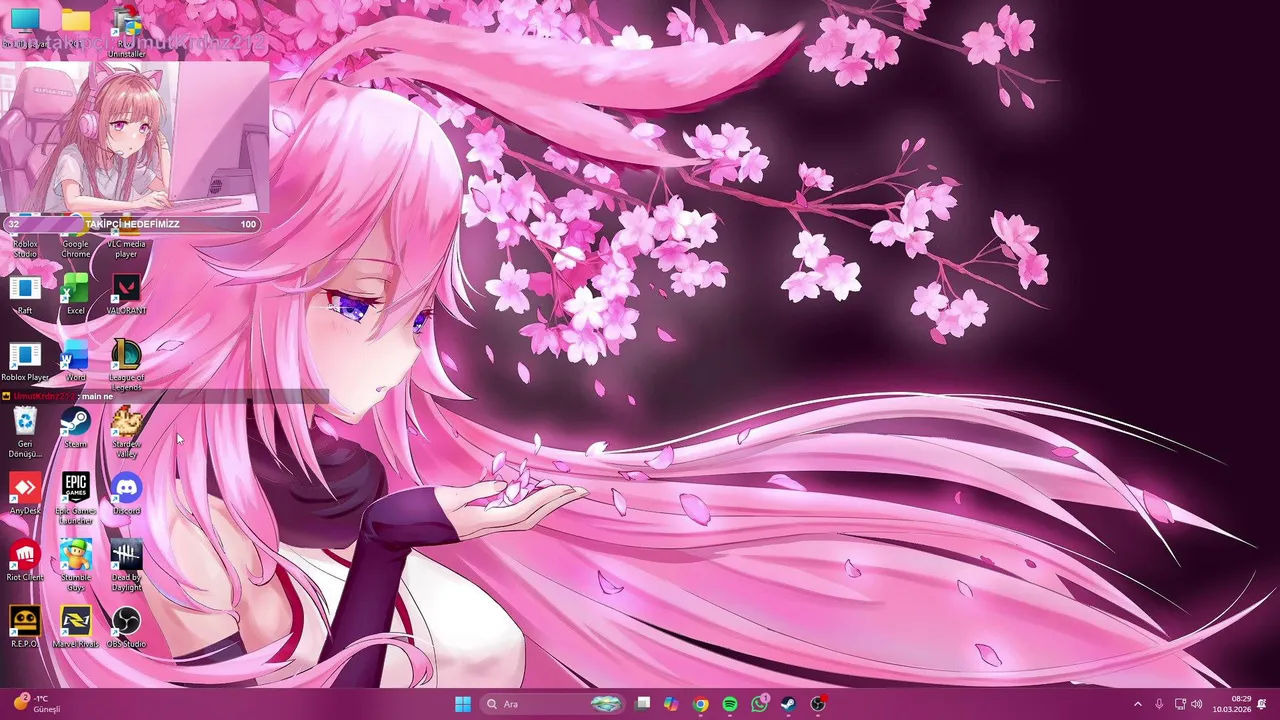Select the Dead by Daylight shortcut

(x=126, y=565)
